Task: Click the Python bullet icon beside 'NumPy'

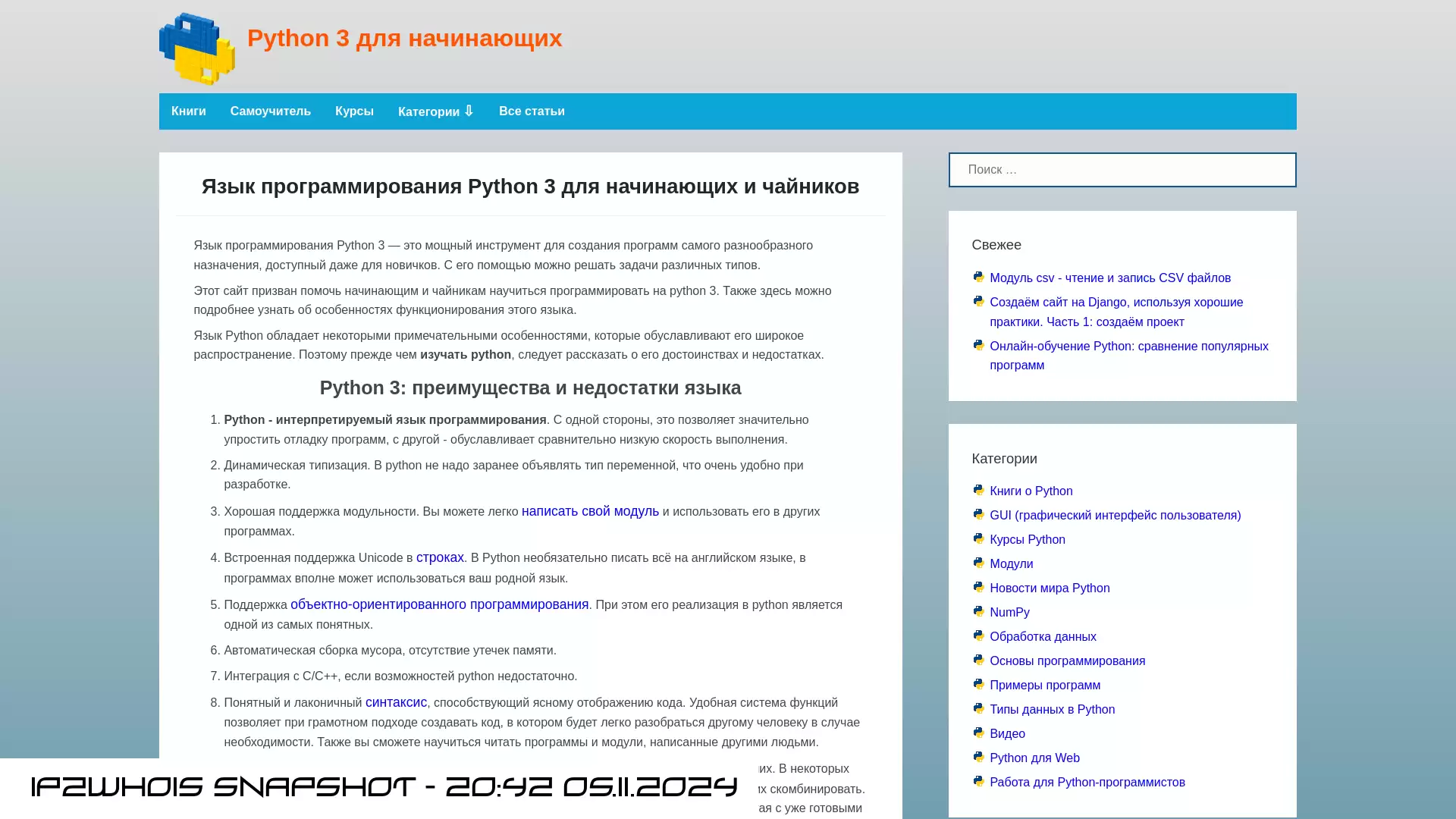Action: click(x=978, y=611)
